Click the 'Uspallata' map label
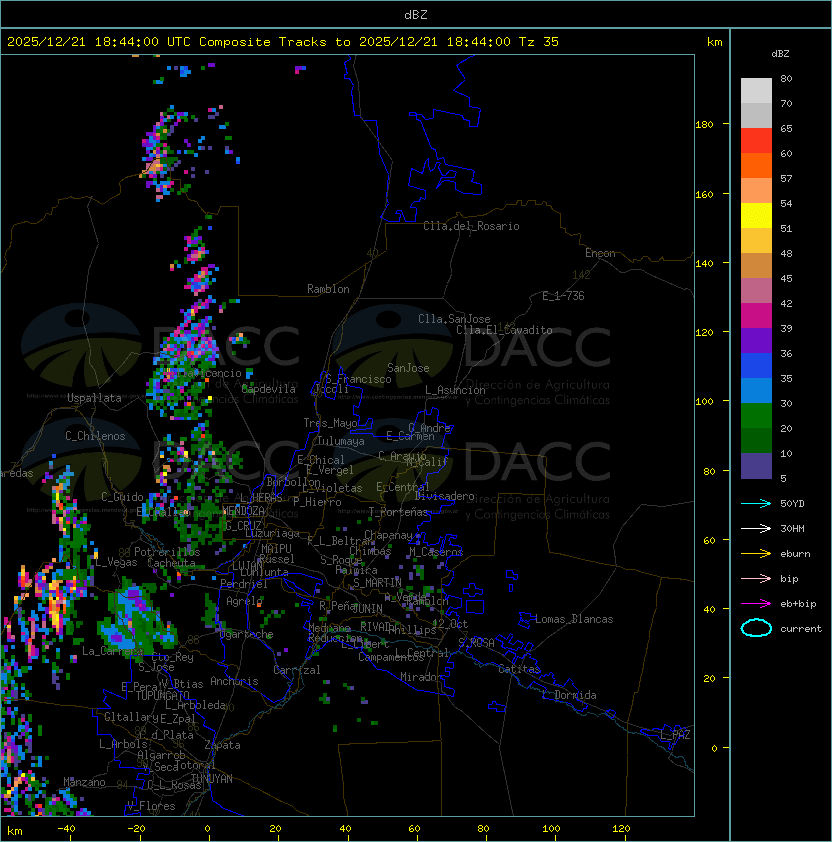The height and width of the screenshot is (842, 832). click(x=94, y=398)
